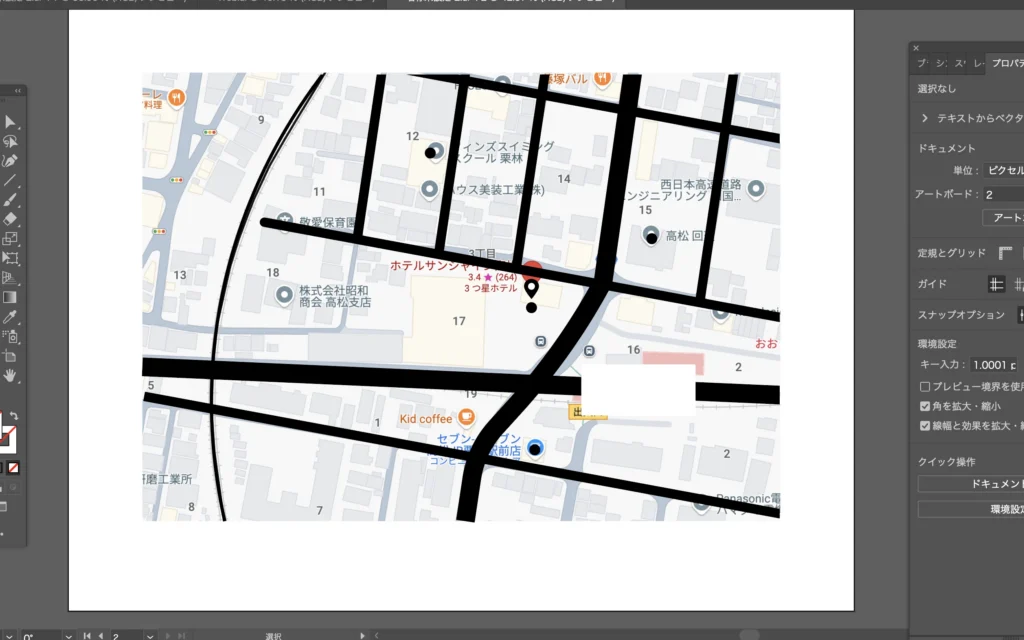The image size is (1024, 640).
Task: Select the Free Transform tool
Action: 10,258
